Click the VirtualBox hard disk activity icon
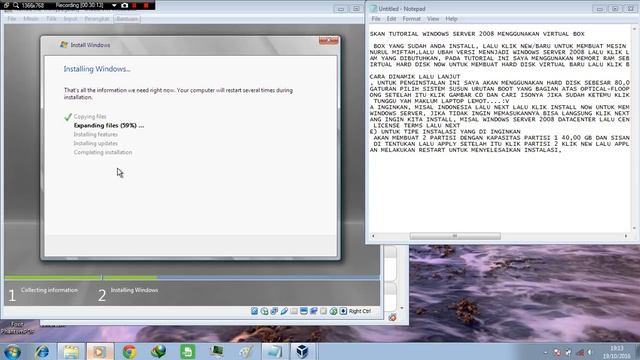This screenshot has height=360, width=640. pos(254,311)
